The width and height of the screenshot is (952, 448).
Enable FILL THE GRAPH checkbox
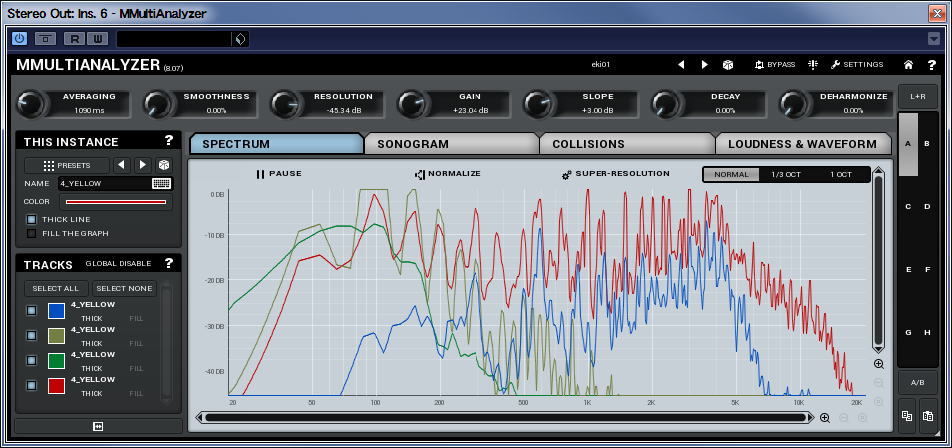[32, 233]
